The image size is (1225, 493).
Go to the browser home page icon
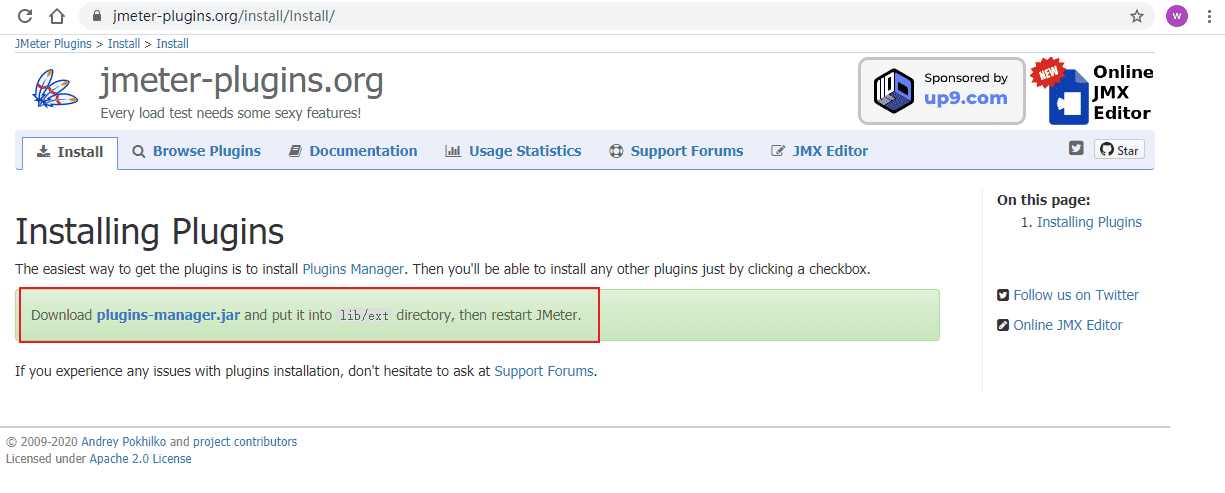pos(58,16)
